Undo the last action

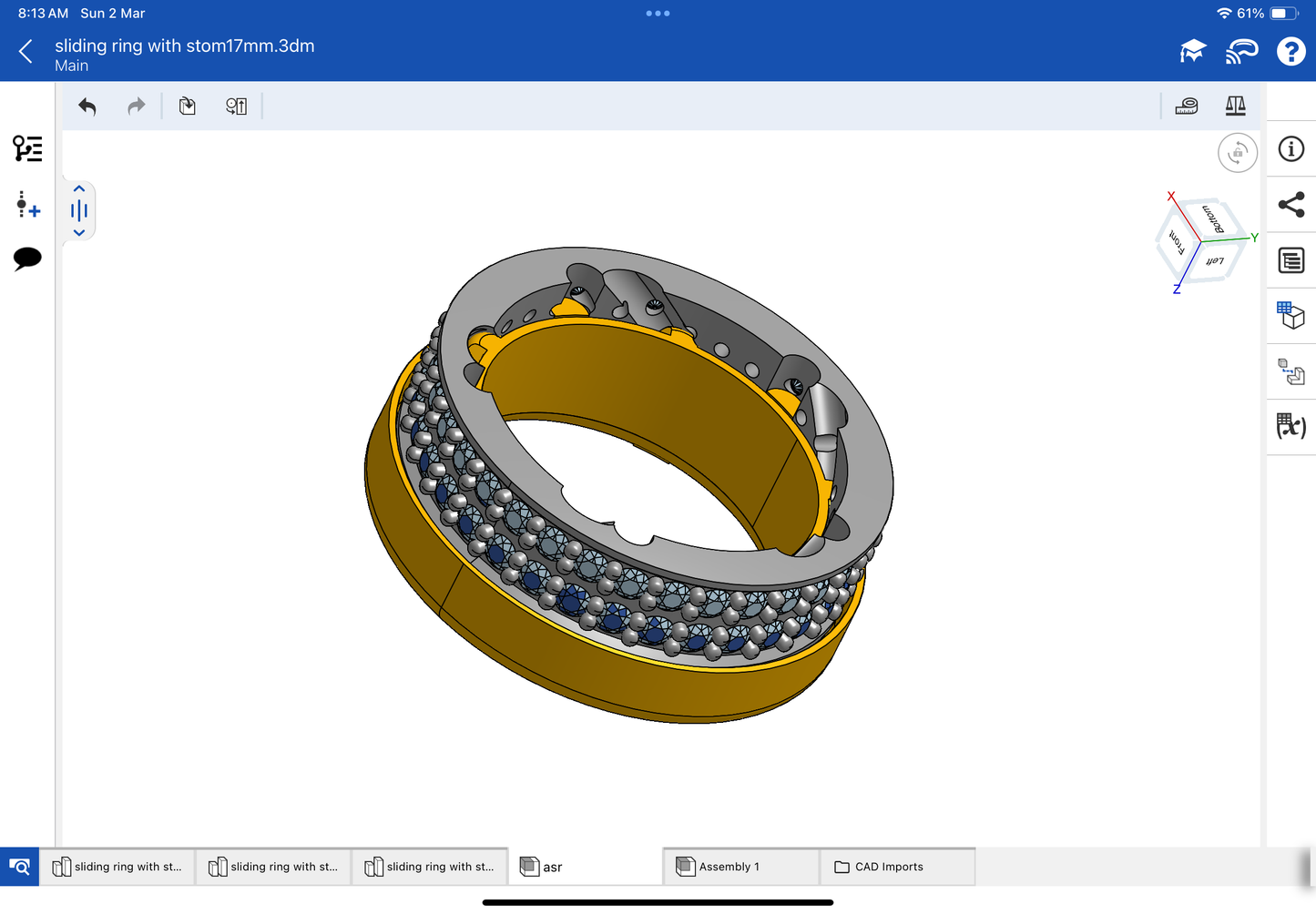[x=87, y=107]
